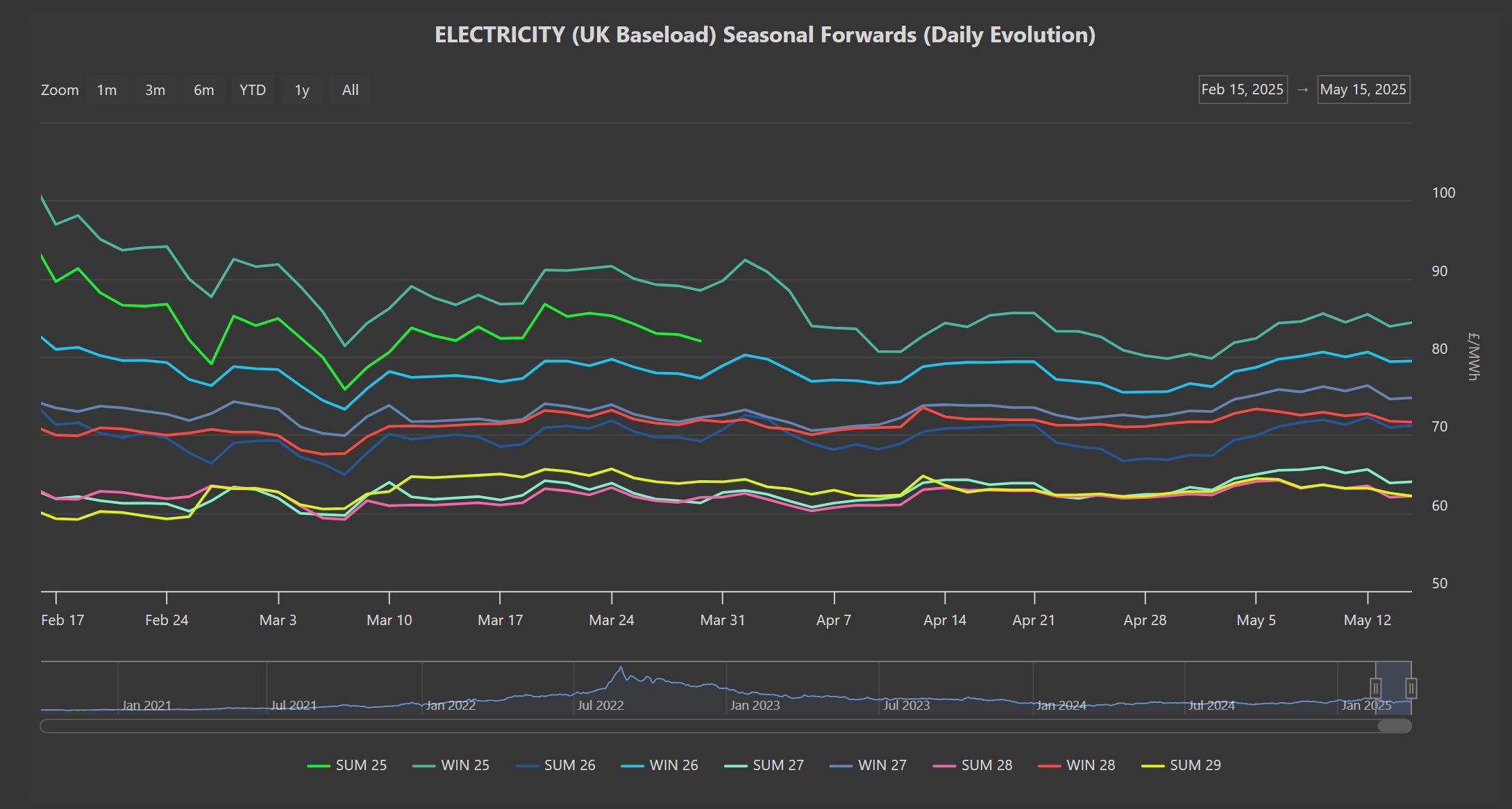Select the 1y zoom range
Screen dimensions: 1512x809
(x=302, y=90)
